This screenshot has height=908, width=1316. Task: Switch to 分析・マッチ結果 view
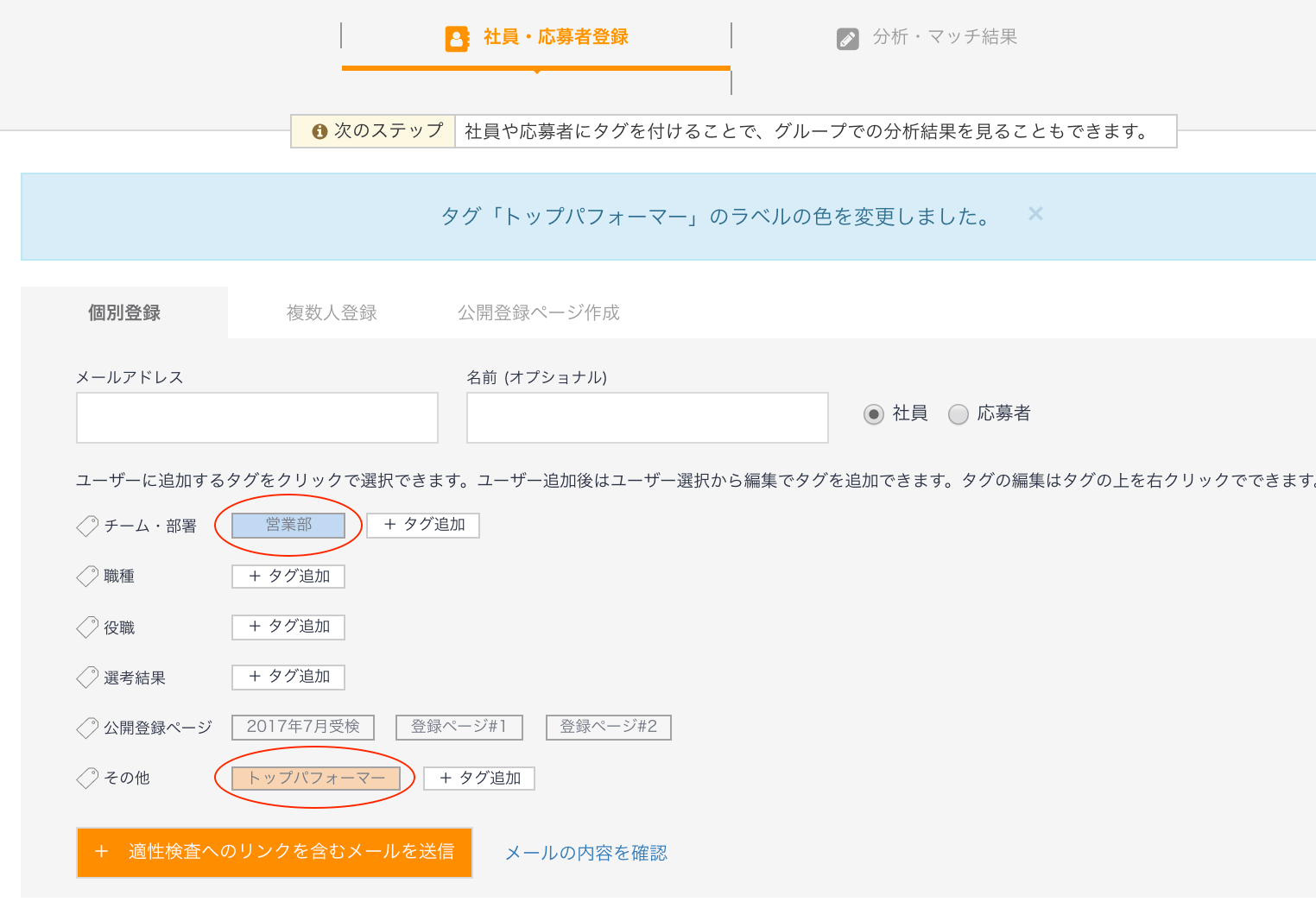tap(946, 37)
